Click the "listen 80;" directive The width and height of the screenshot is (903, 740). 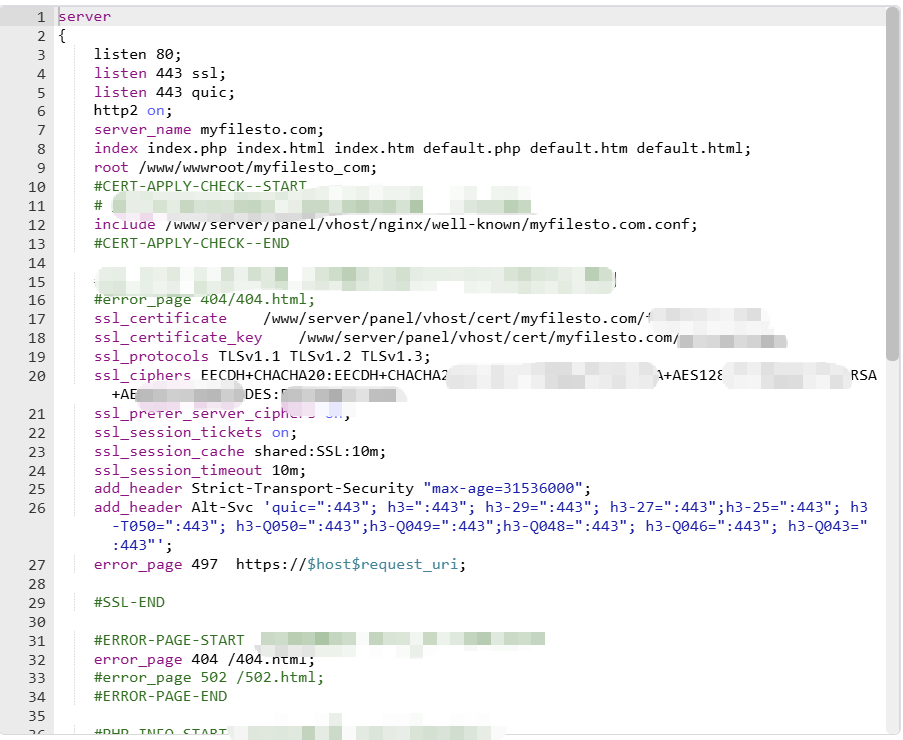pos(138,55)
